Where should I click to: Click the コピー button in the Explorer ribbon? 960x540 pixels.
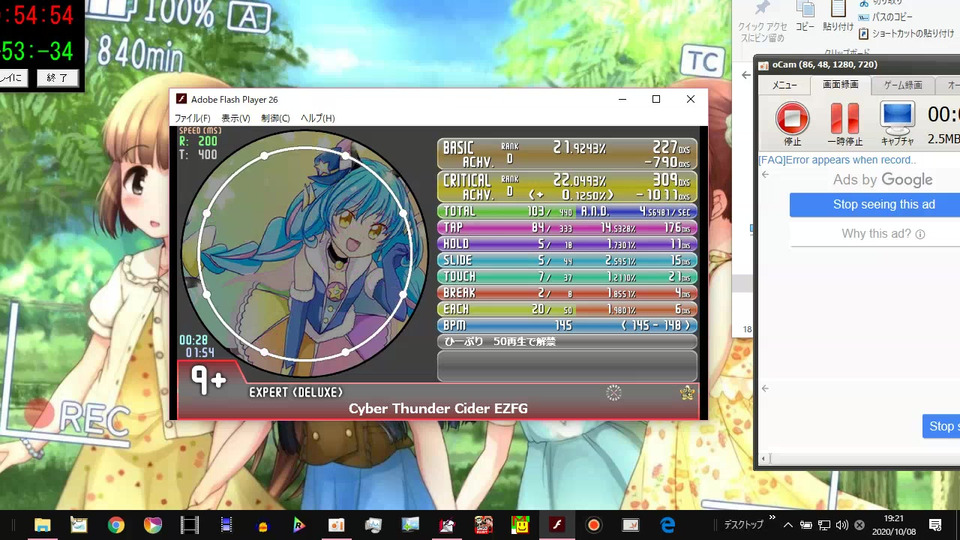point(805,15)
